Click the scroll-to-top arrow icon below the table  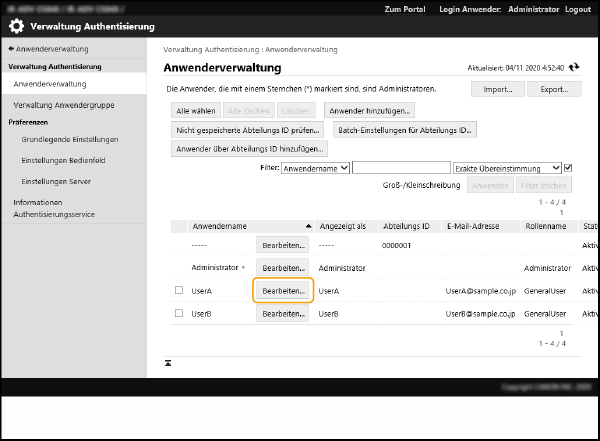[168, 360]
